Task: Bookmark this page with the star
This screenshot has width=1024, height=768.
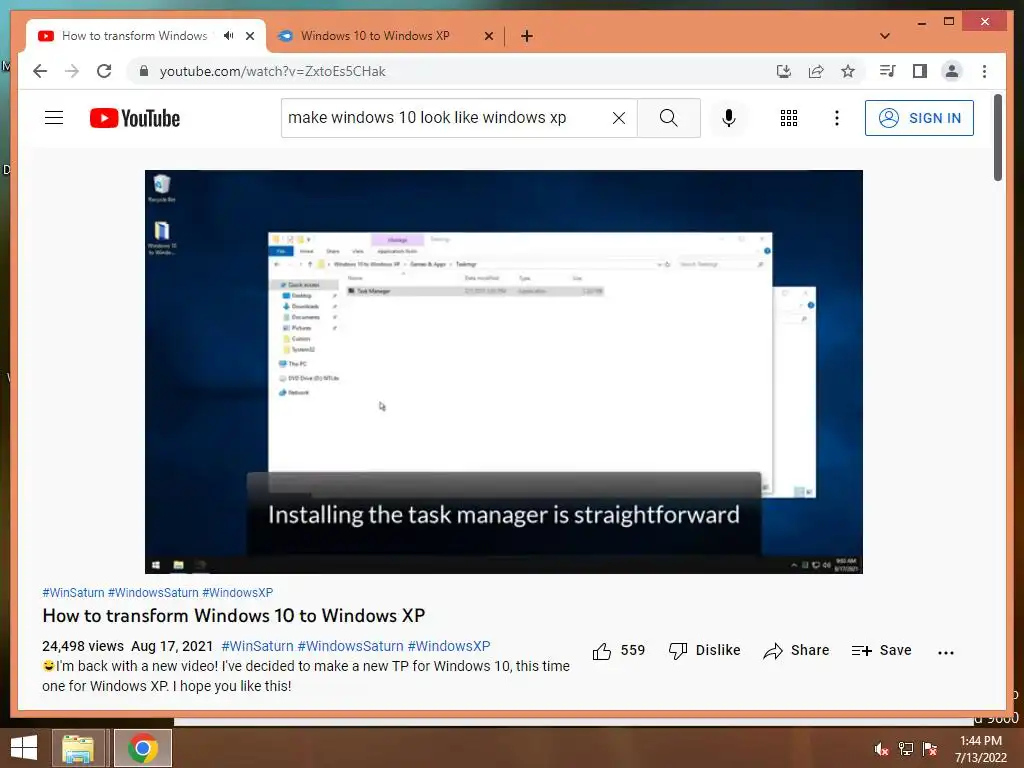Action: pos(848,71)
